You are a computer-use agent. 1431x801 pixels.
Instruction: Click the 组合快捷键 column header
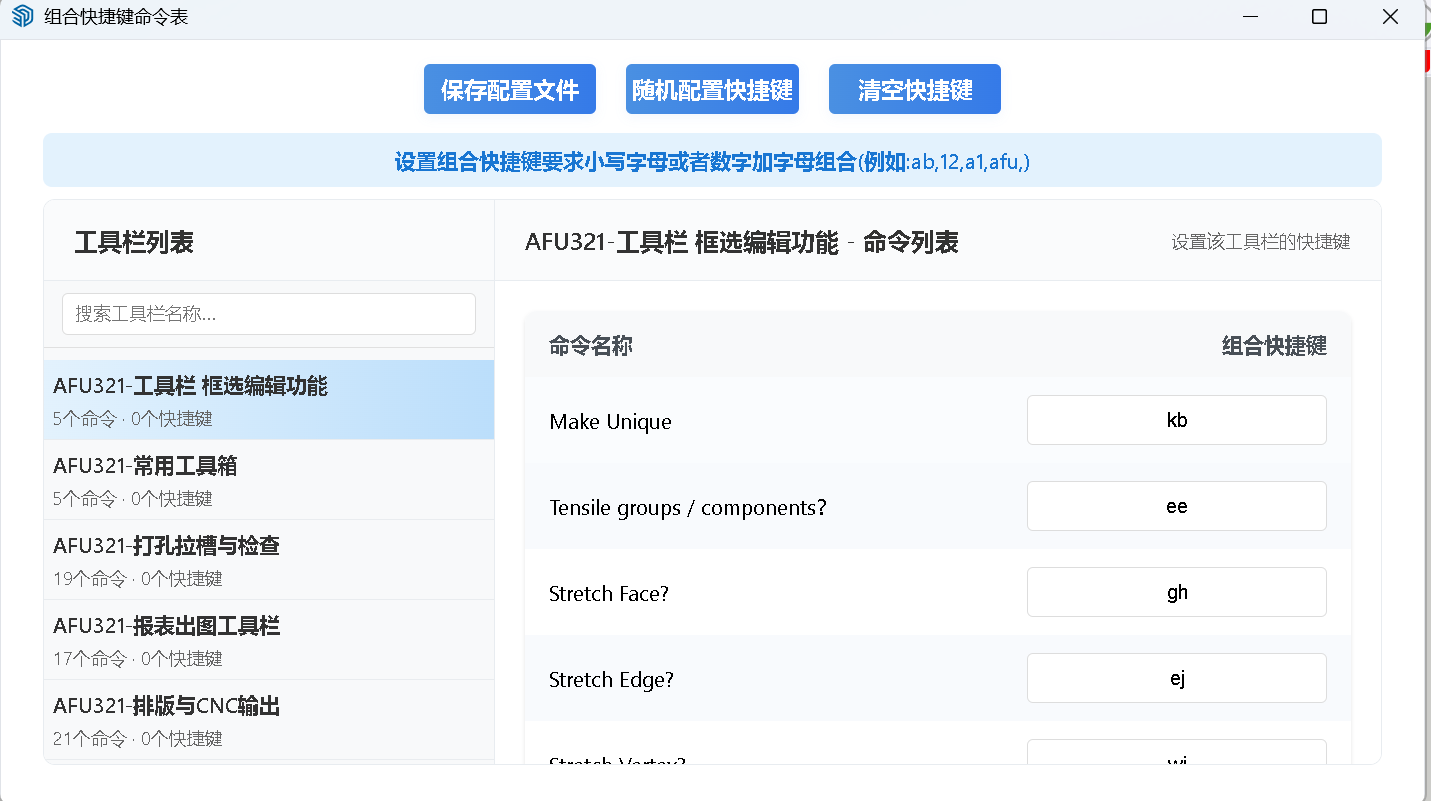pos(1273,346)
